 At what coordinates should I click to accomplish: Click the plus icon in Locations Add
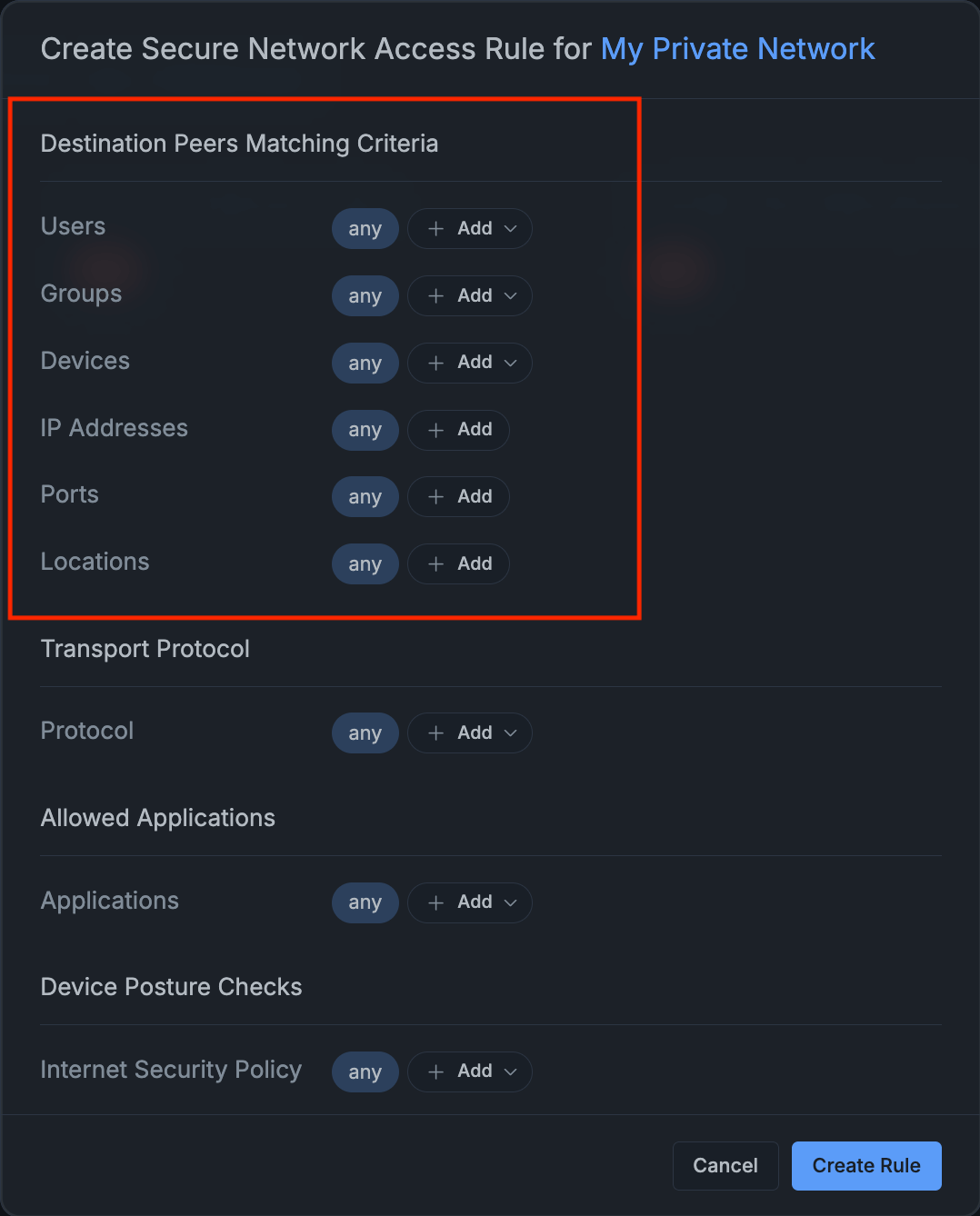pos(435,563)
